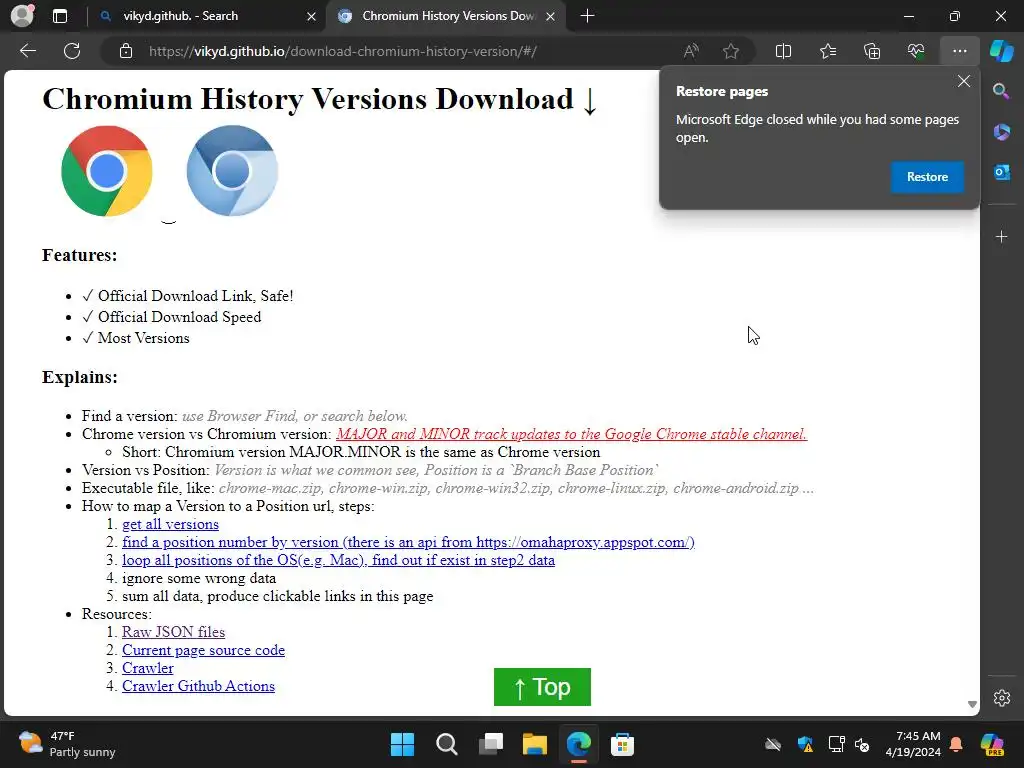The image size is (1024, 768).
Task: Open Outlook in the sidebar
Action: (1001, 172)
